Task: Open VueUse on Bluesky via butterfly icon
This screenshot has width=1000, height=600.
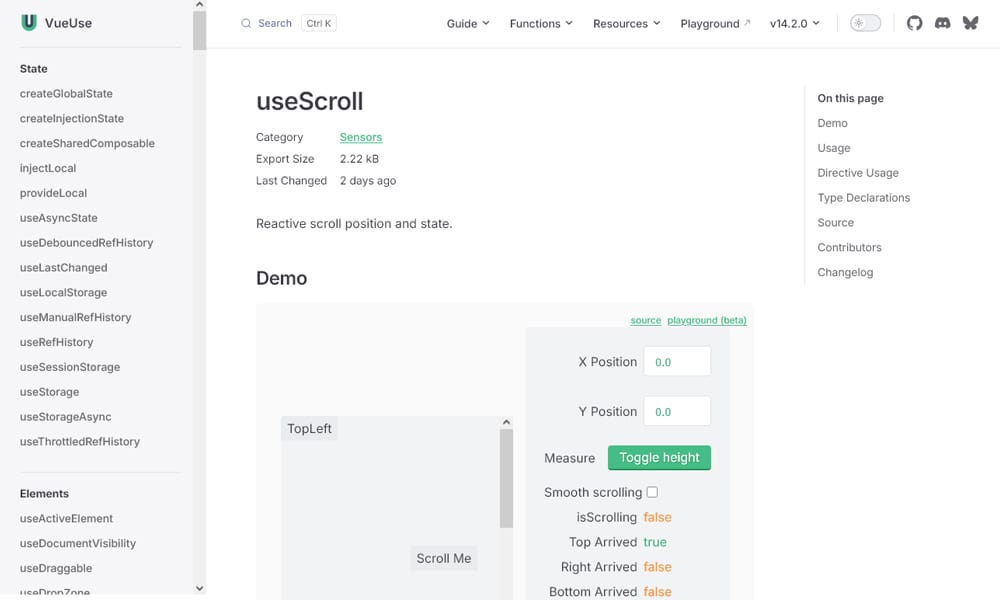Action: tap(970, 22)
